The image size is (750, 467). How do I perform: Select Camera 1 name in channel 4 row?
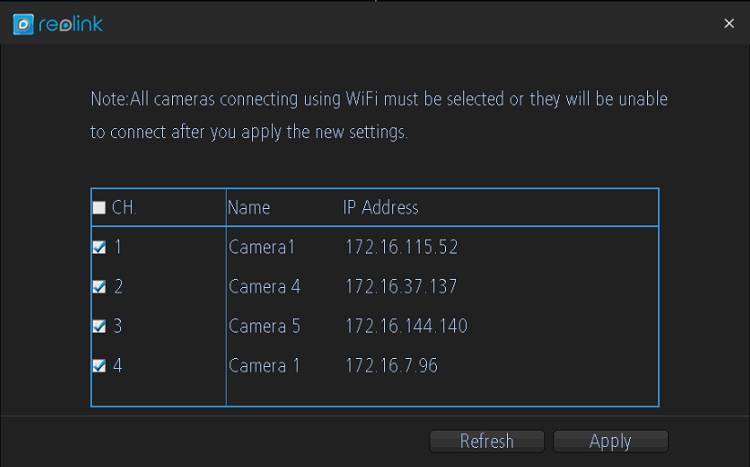(264, 366)
